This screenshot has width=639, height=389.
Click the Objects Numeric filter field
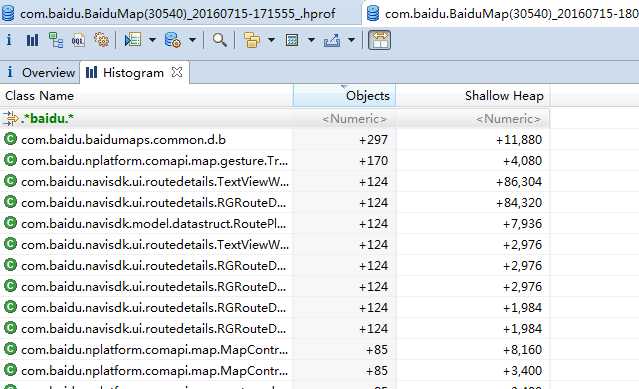point(344,119)
